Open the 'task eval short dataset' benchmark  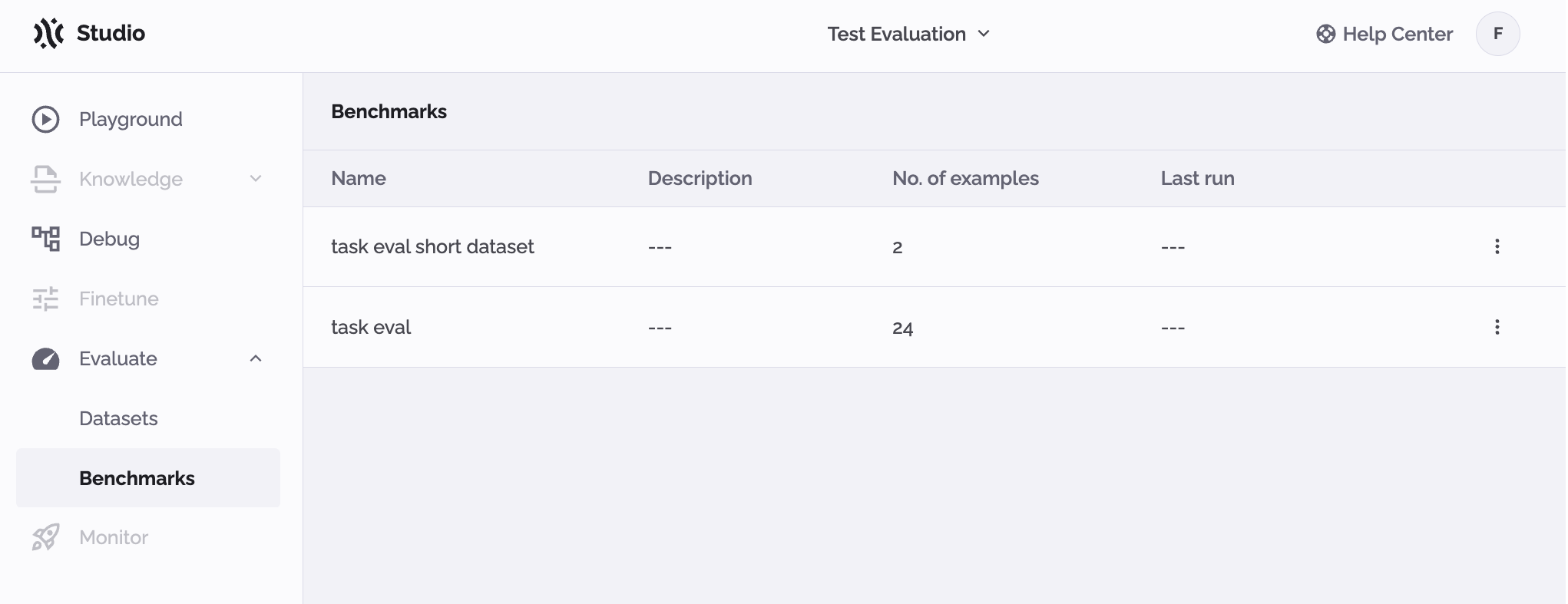[x=432, y=246]
